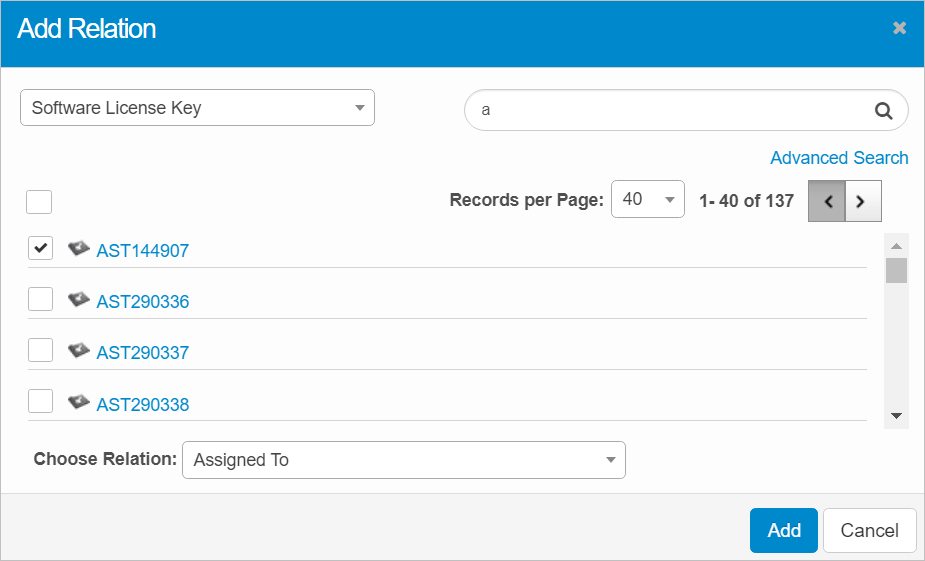Click the magnifier search icon
The image size is (925, 561).
tap(883, 111)
